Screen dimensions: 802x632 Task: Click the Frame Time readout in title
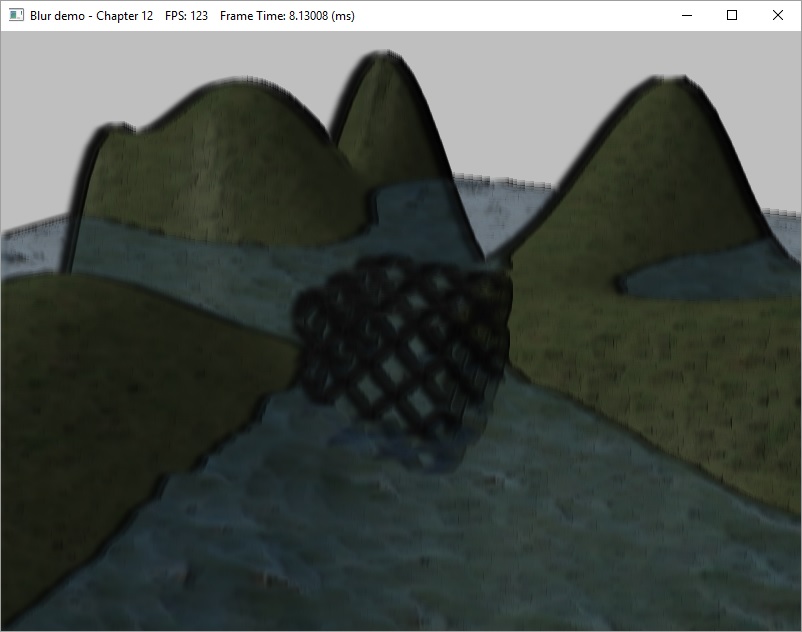pyautogui.click(x=287, y=16)
